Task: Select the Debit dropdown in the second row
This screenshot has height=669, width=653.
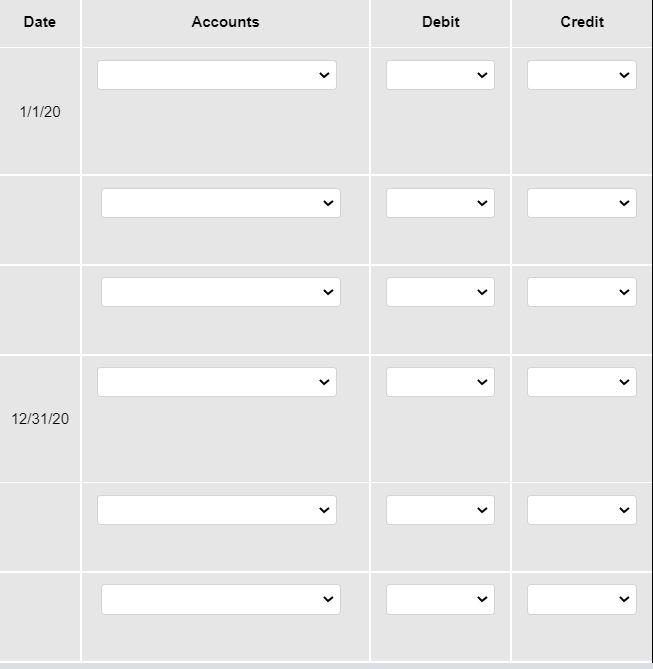Action: 440,203
